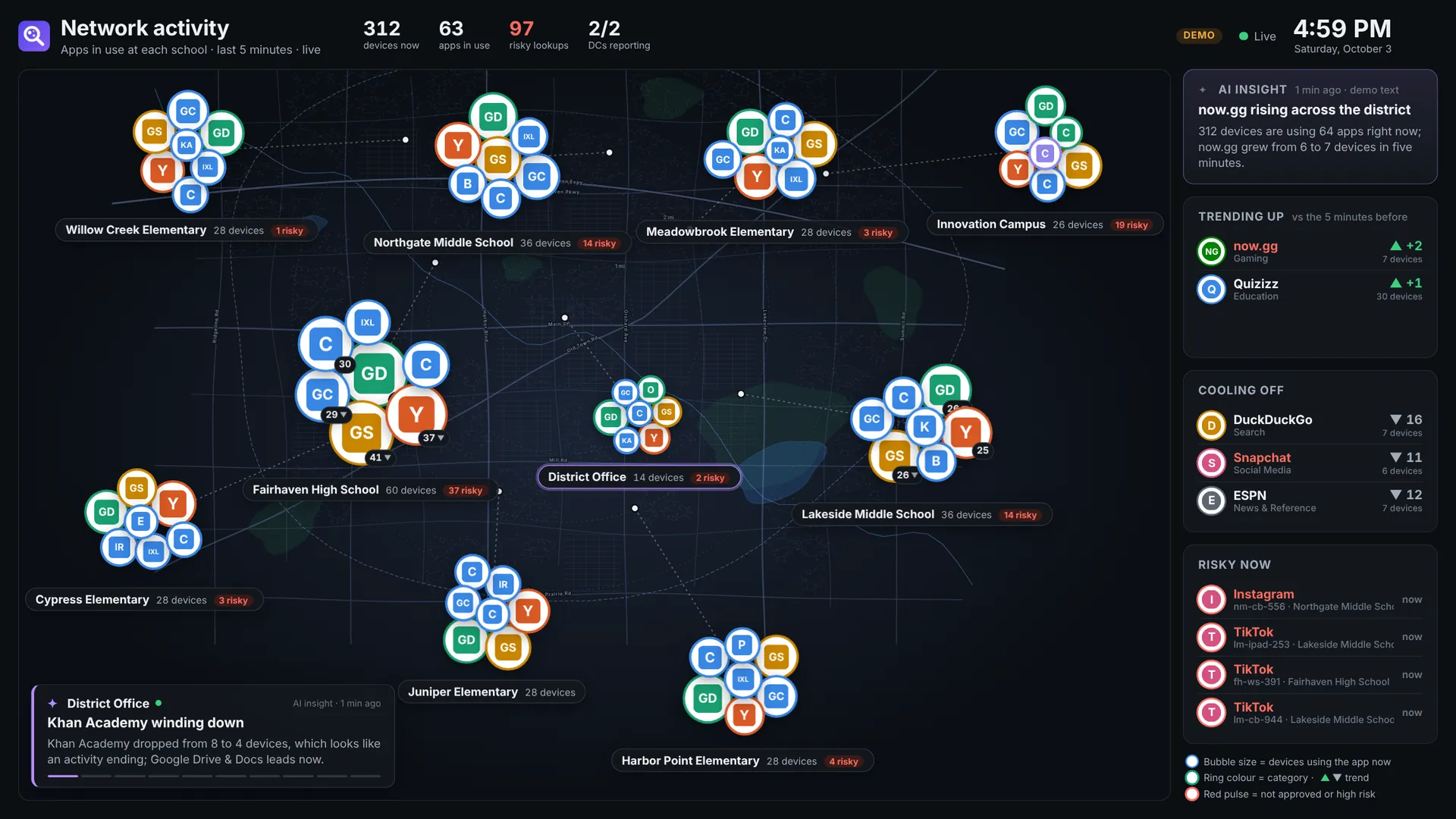Click the E bubble at Cypress Elementary
This screenshot has width=1456, height=819.
pos(140,521)
